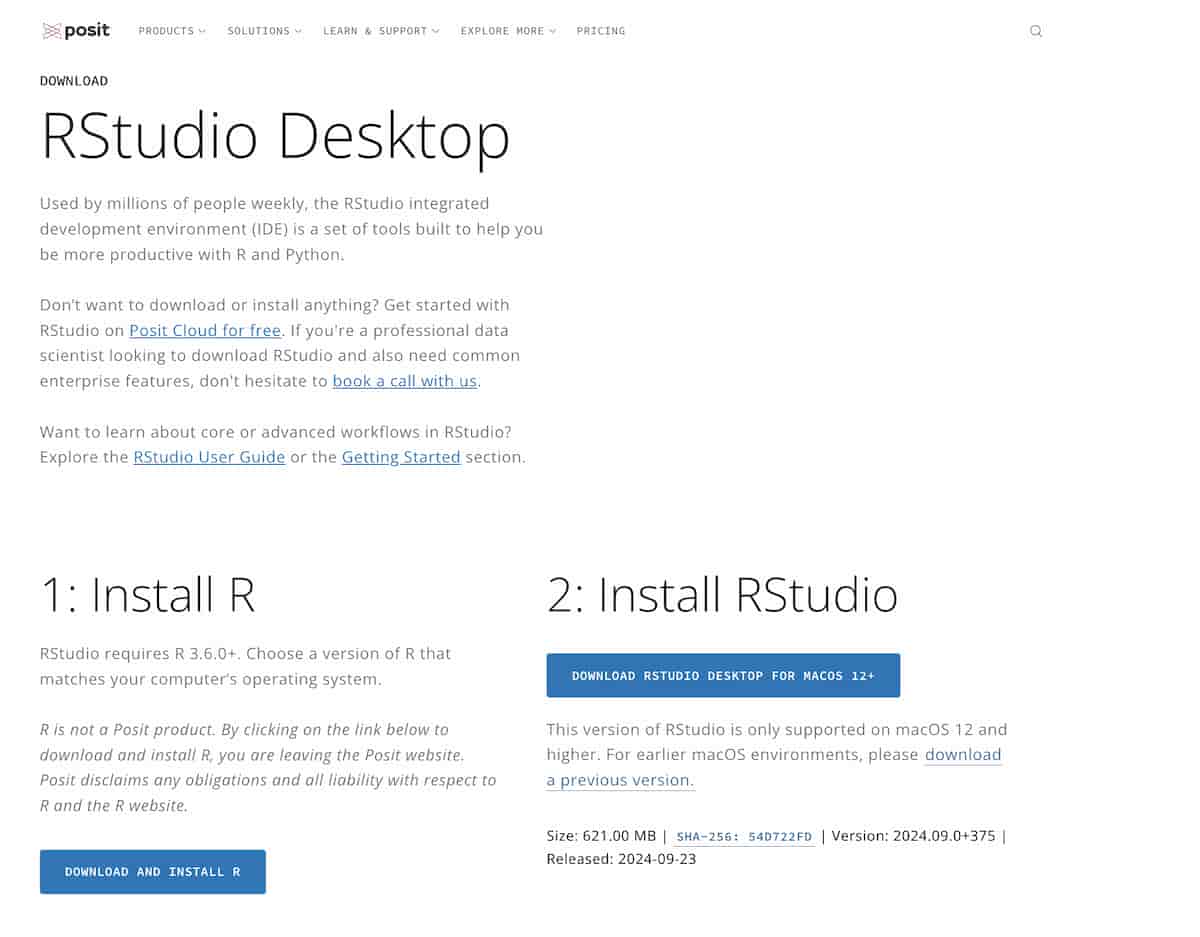The image size is (1200, 937).
Task: Open the search icon
Action: pyautogui.click(x=1036, y=31)
